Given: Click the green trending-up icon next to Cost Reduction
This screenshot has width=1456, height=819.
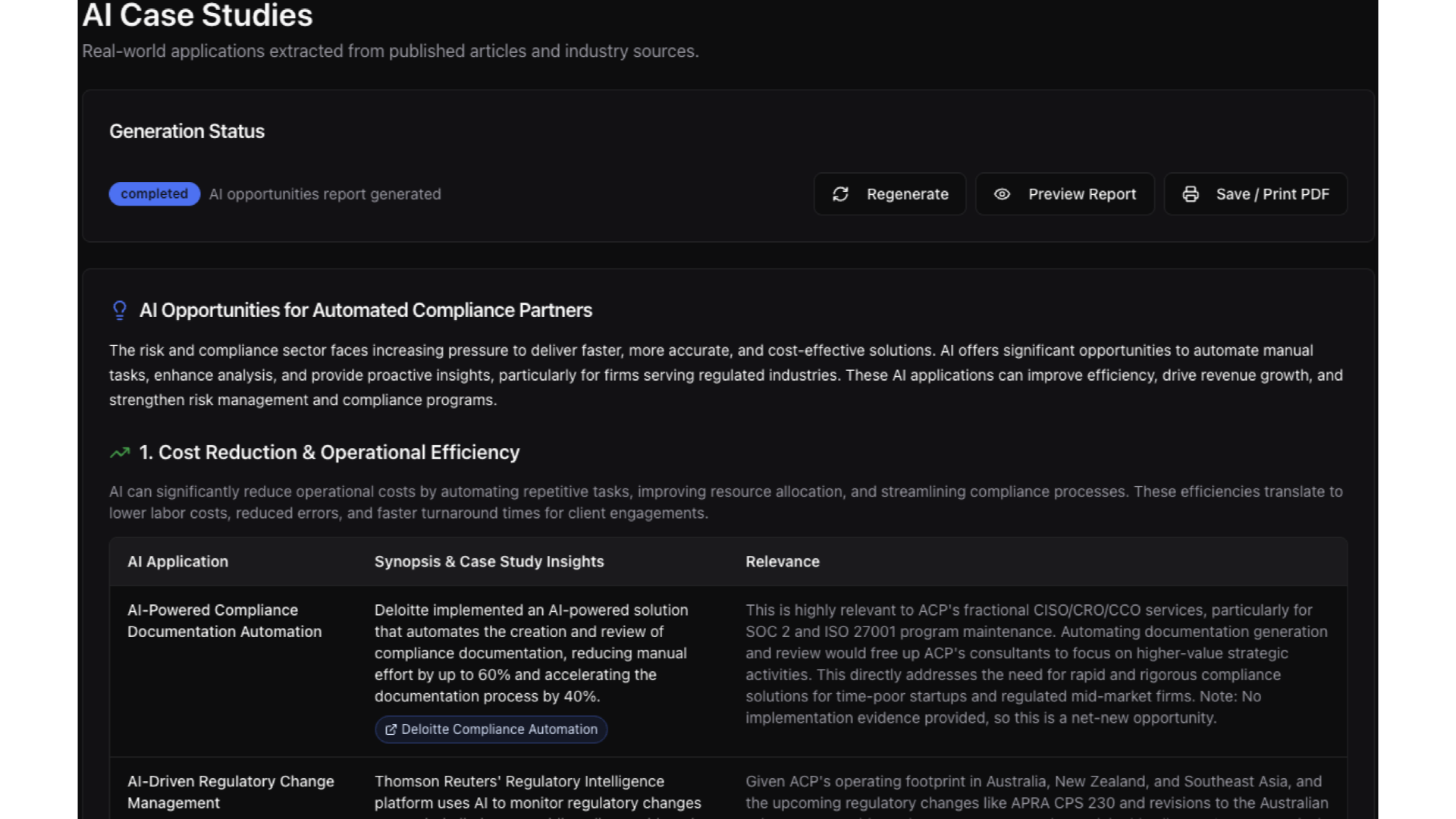Looking at the screenshot, I should click(118, 453).
